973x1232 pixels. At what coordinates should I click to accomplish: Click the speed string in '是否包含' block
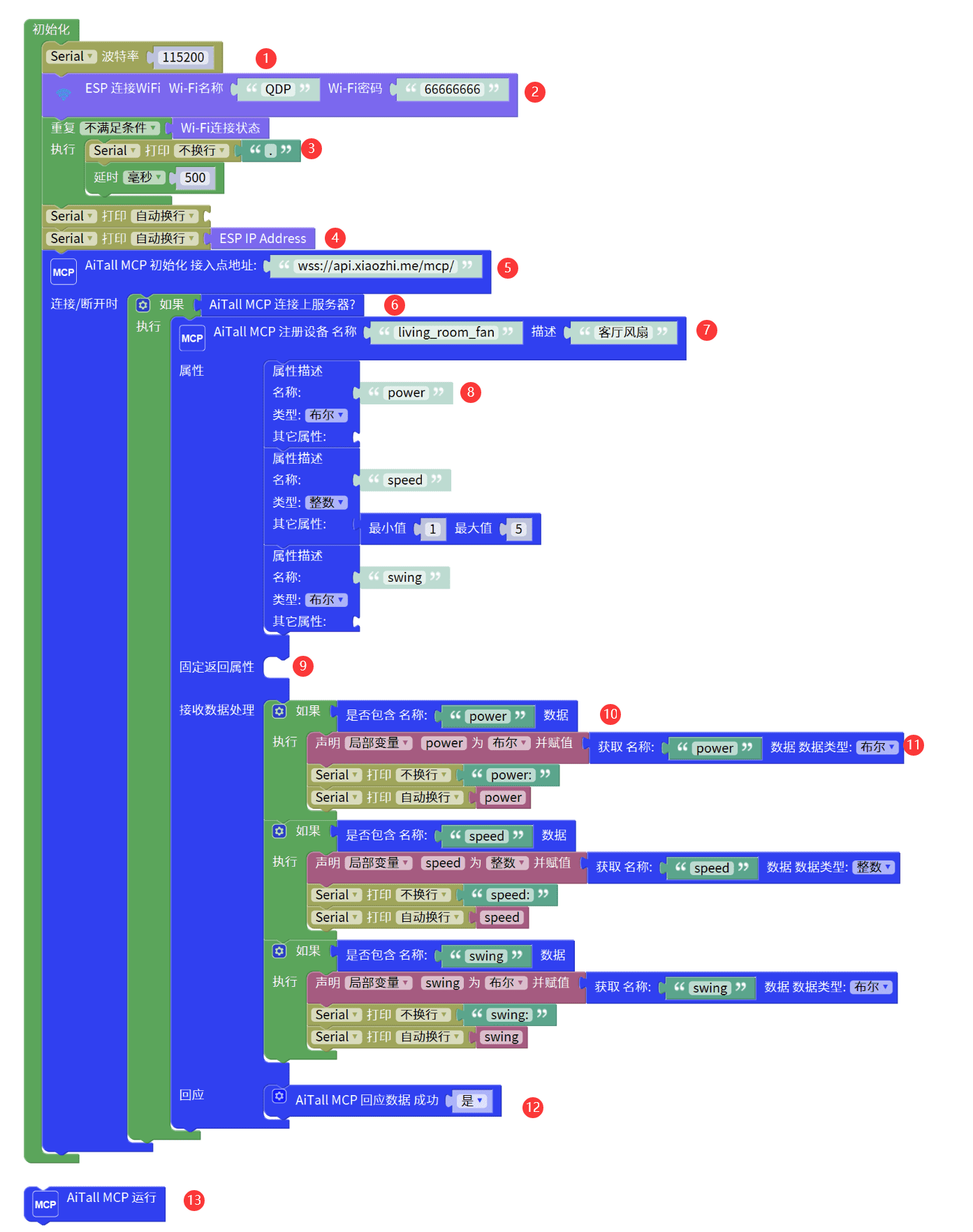(x=486, y=837)
